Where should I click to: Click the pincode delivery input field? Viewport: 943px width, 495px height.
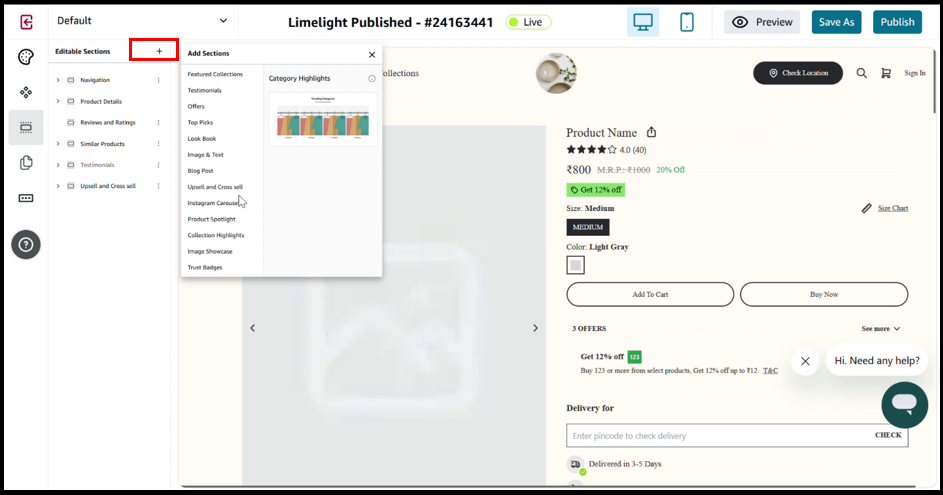pyautogui.click(x=716, y=436)
